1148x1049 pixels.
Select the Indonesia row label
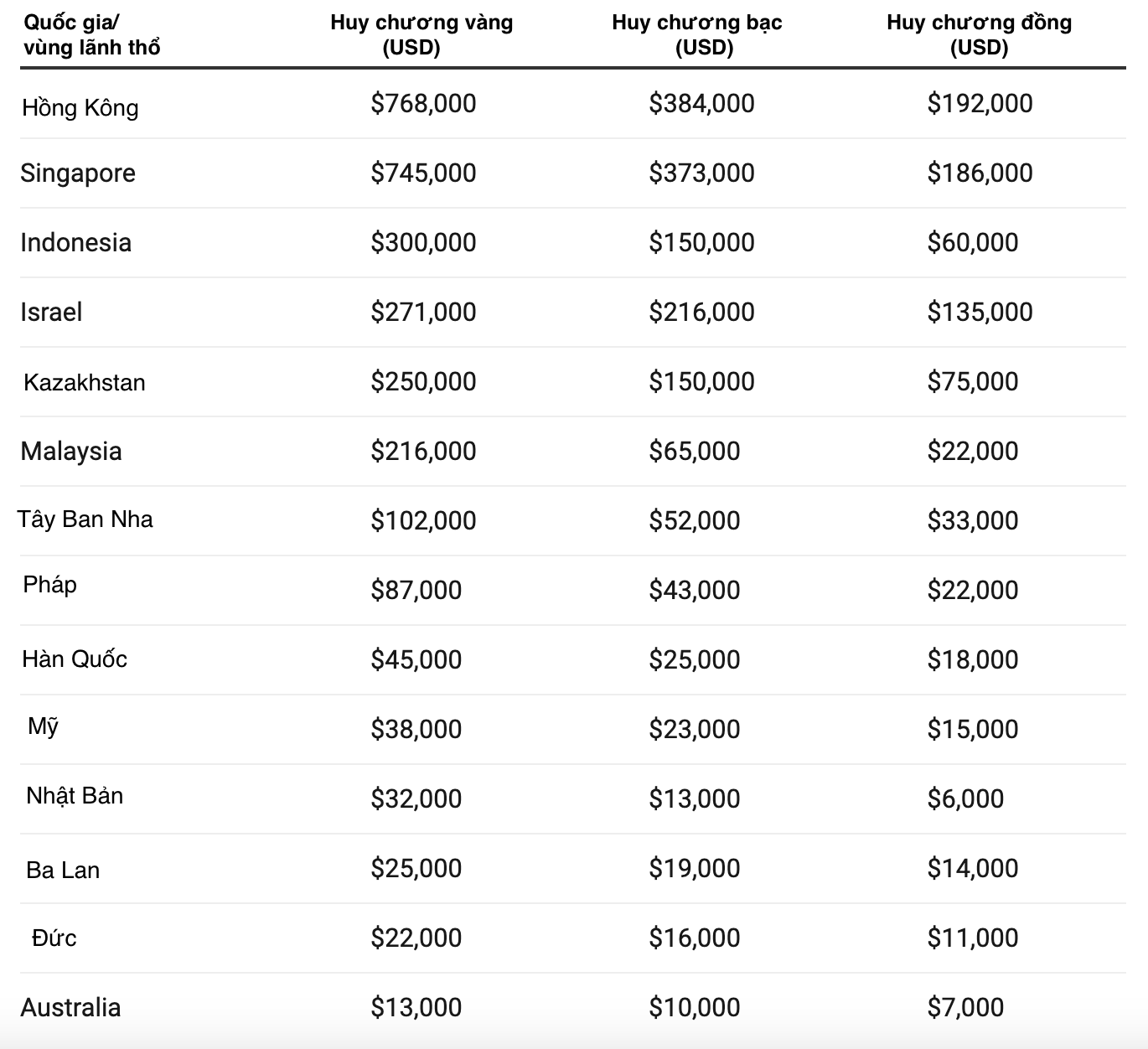(x=75, y=242)
